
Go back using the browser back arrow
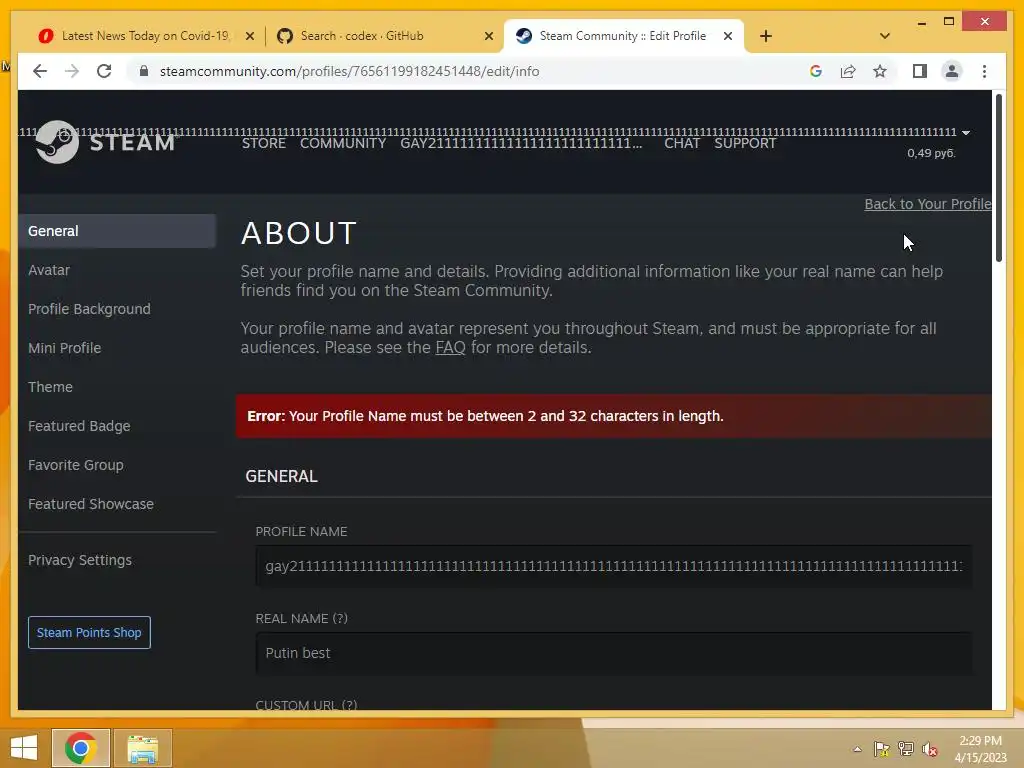[40, 71]
